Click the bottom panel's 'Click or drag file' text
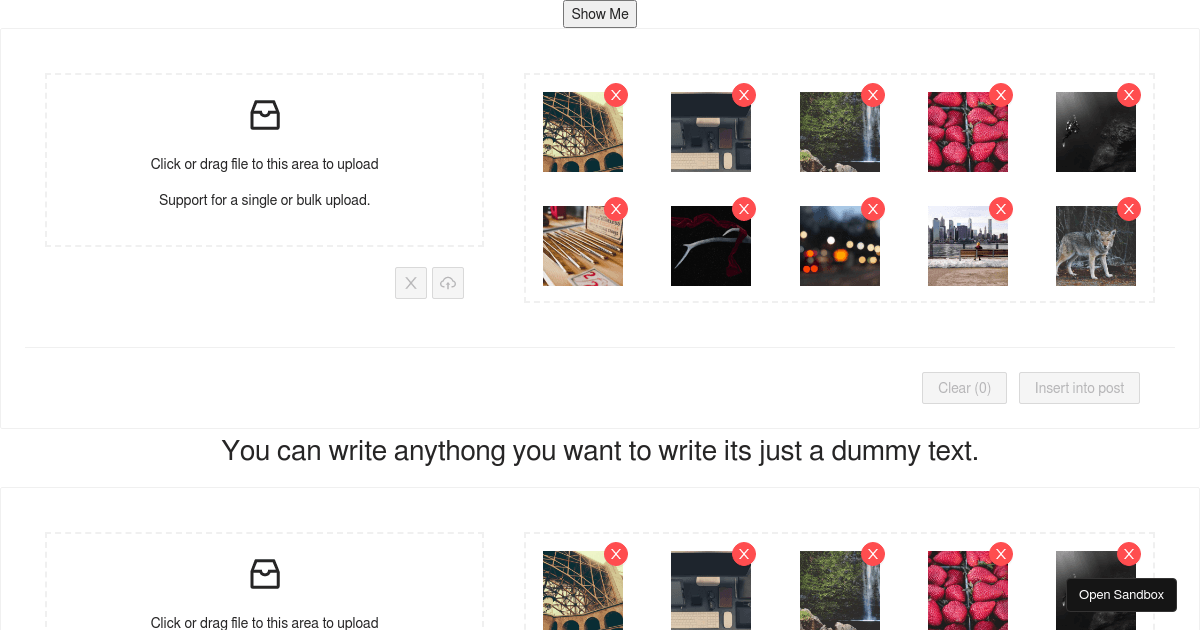This screenshot has height=630, width=1200. [265, 622]
